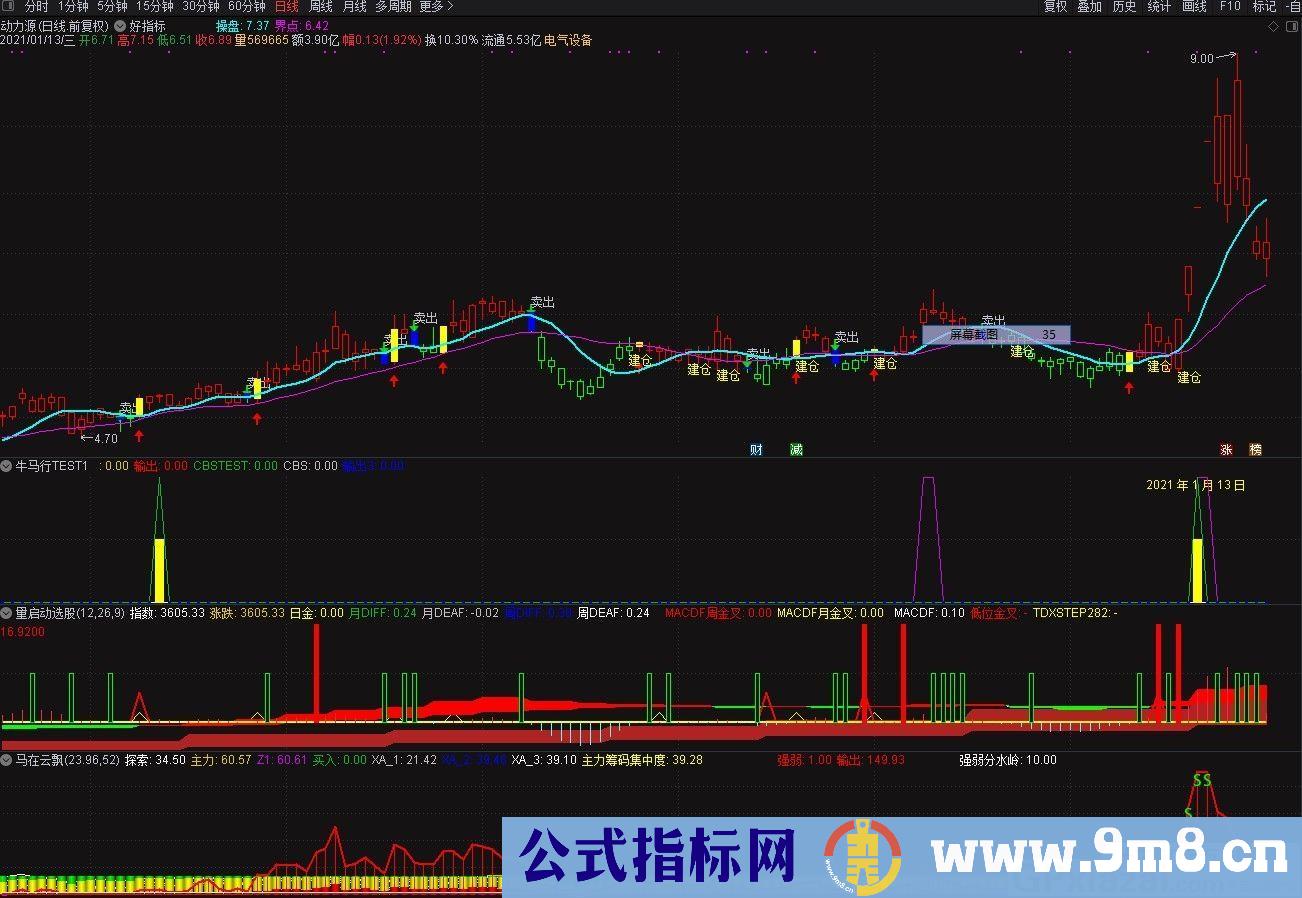Switch to the 月线 monthly chart tab
This screenshot has width=1302, height=898.
pyautogui.click(x=354, y=6)
